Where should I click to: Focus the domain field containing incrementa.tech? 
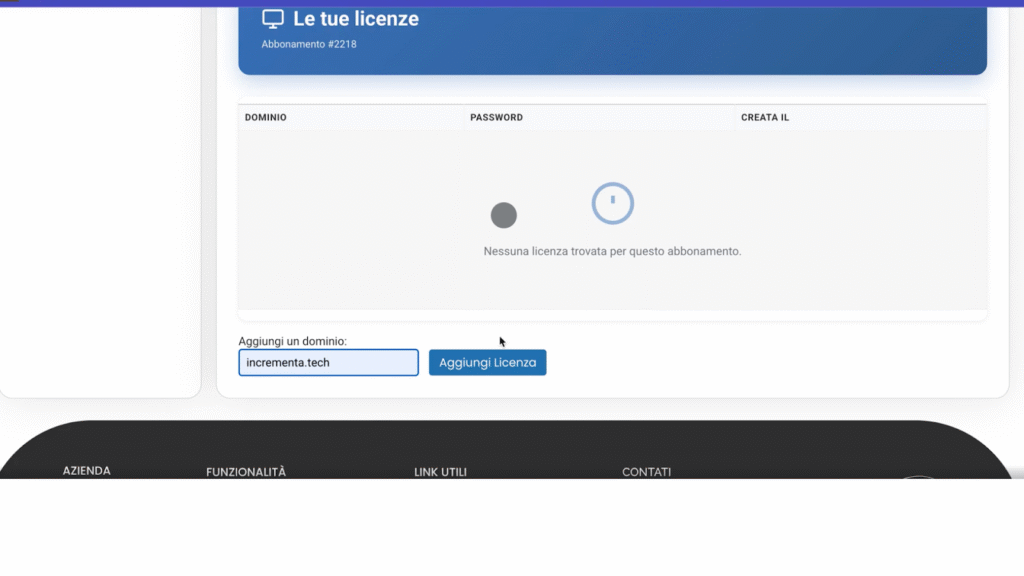point(328,362)
